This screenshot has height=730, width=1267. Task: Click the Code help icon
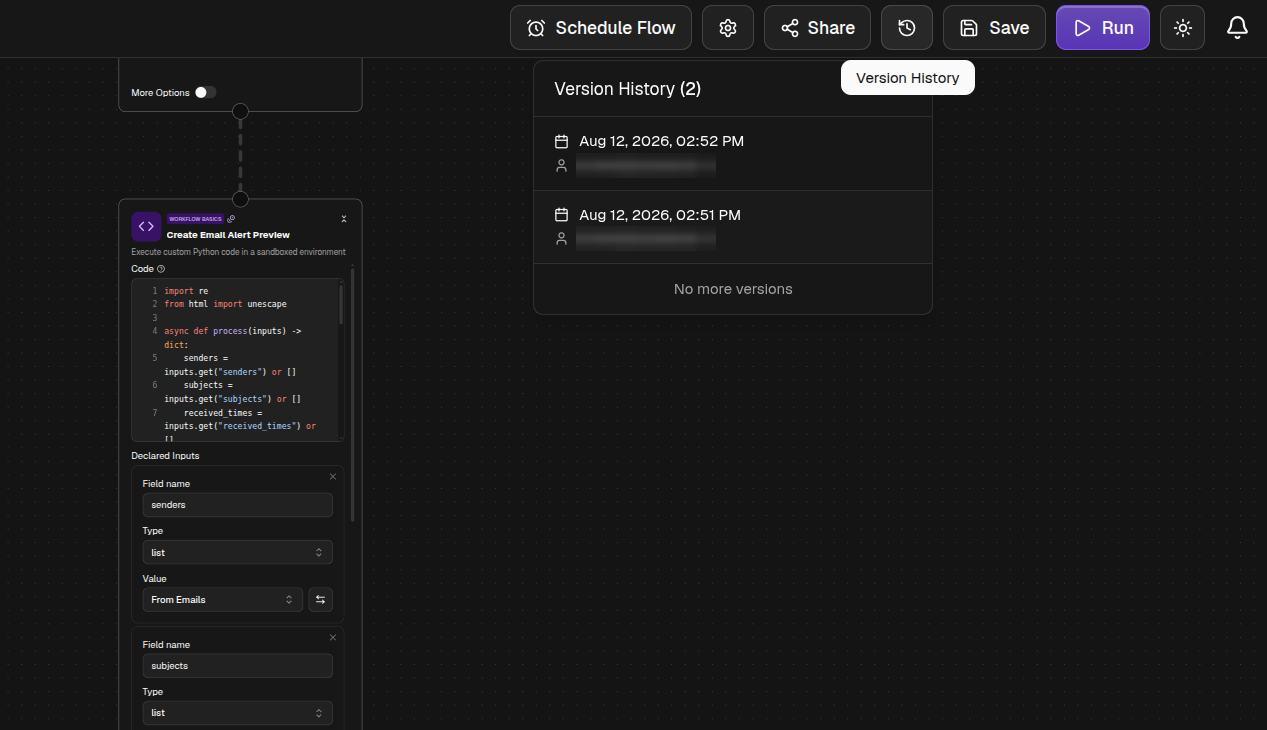(161, 269)
